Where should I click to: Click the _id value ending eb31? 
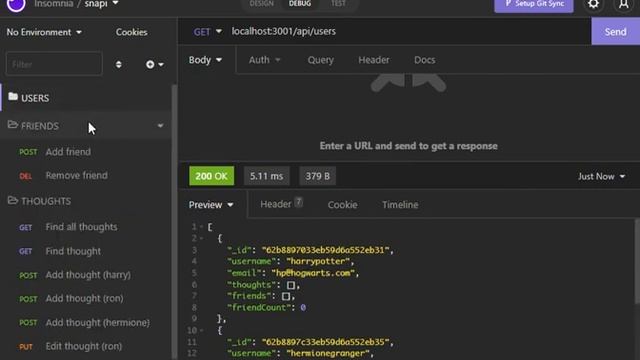click(325, 250)
